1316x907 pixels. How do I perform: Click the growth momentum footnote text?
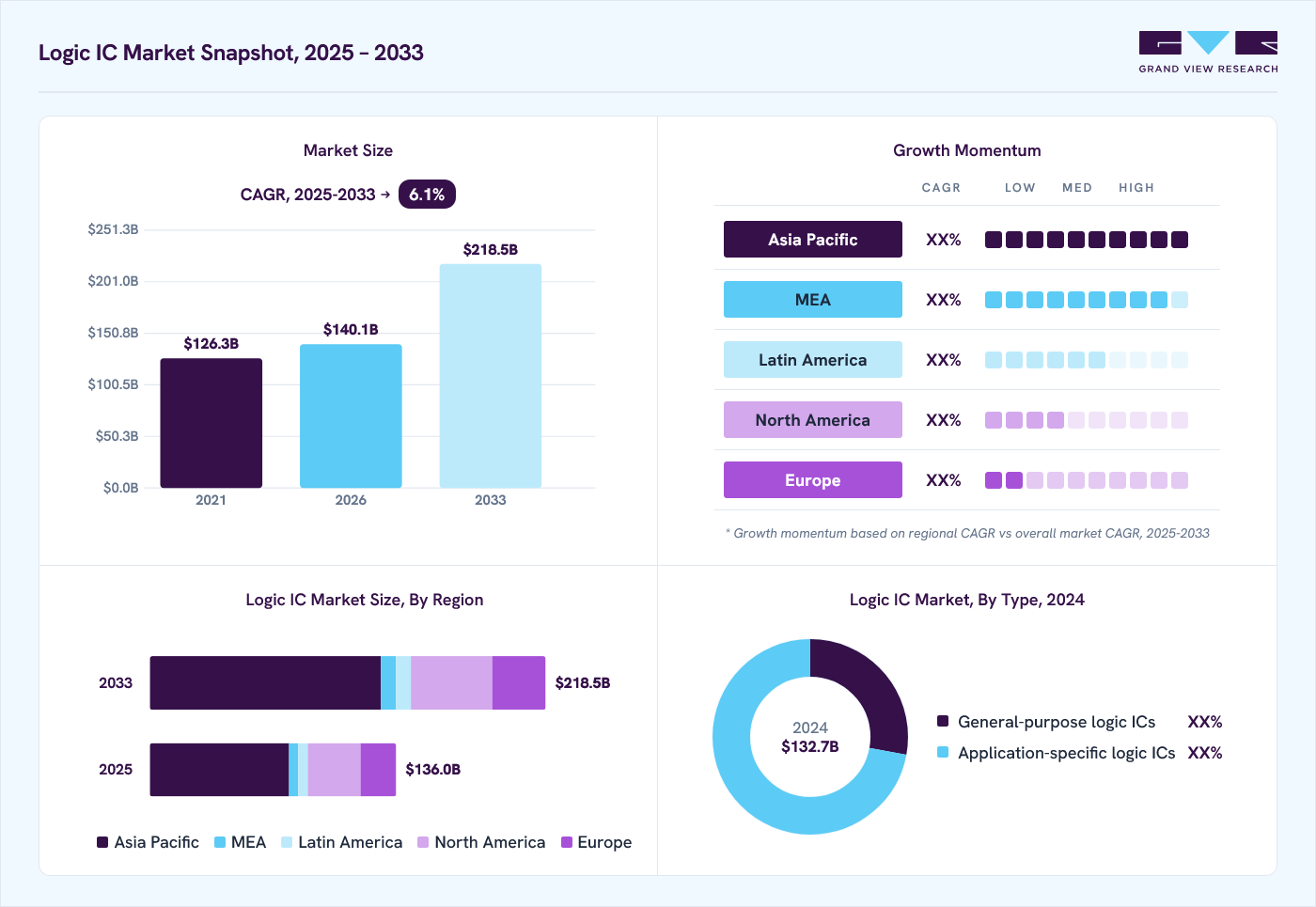967,533
